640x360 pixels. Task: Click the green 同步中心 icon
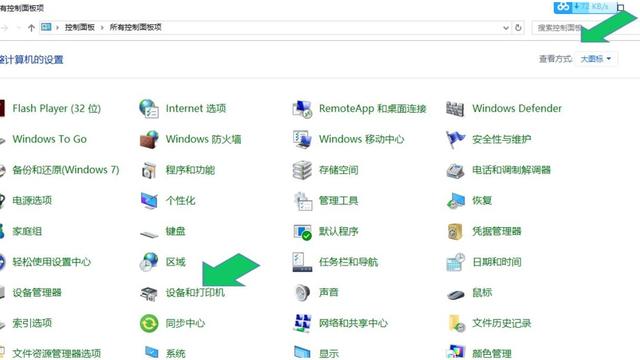click(149, 323)
